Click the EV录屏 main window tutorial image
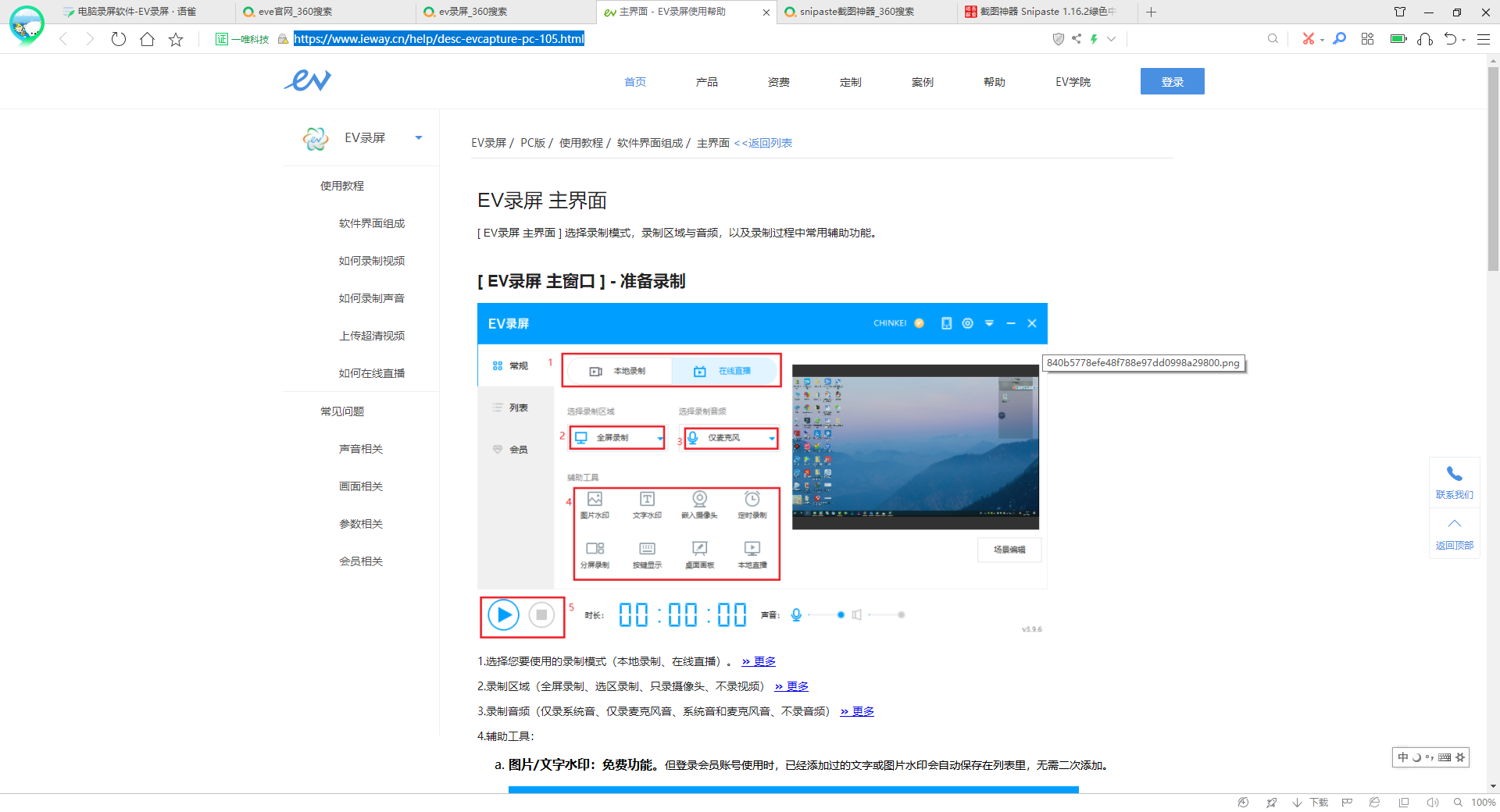 (762, 472)
